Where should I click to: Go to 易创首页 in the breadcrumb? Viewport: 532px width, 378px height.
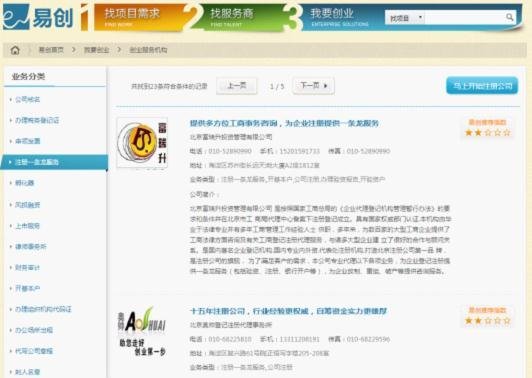[x=51, y=50]
